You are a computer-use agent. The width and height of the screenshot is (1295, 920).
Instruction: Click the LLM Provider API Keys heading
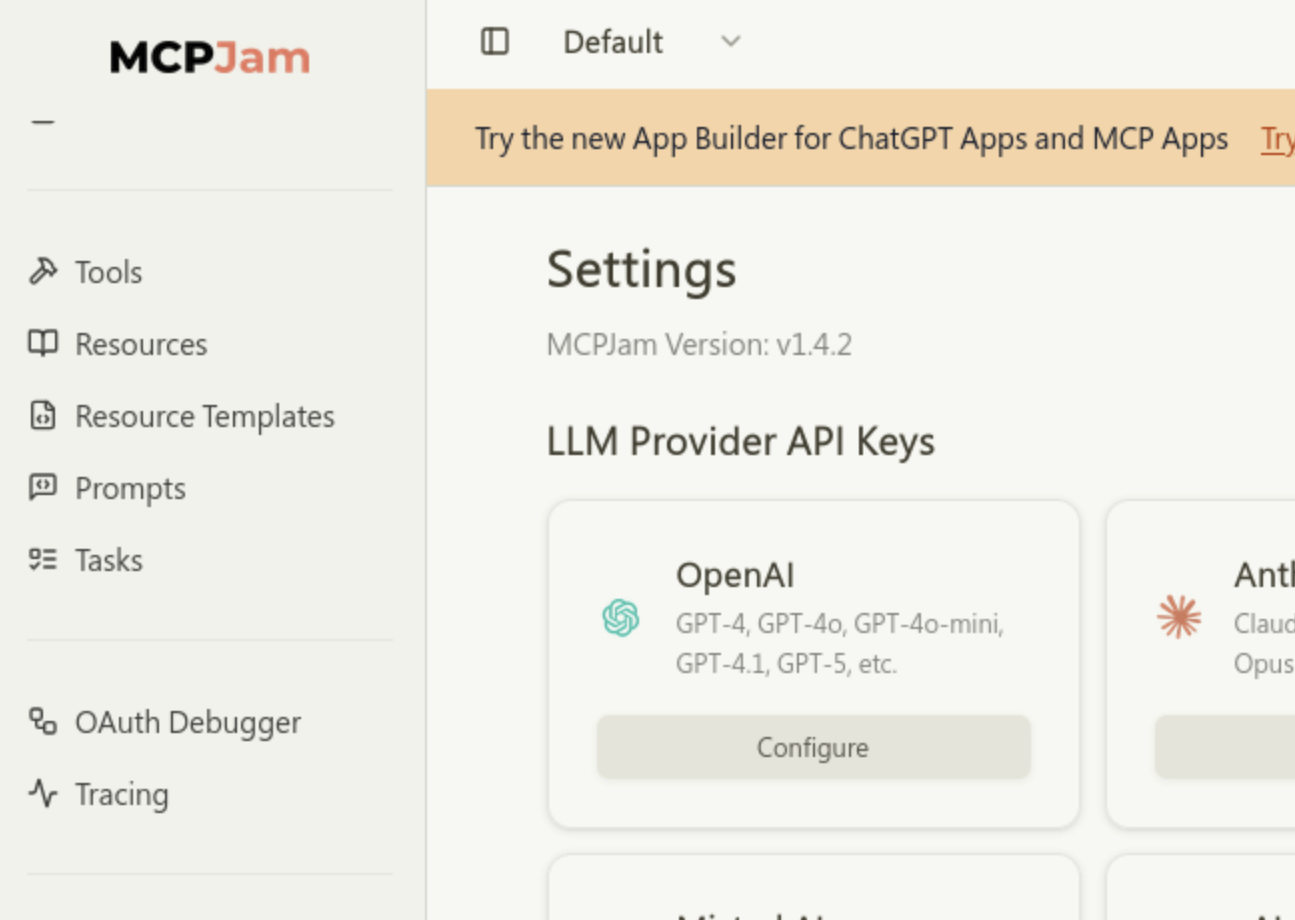(740, 441)
